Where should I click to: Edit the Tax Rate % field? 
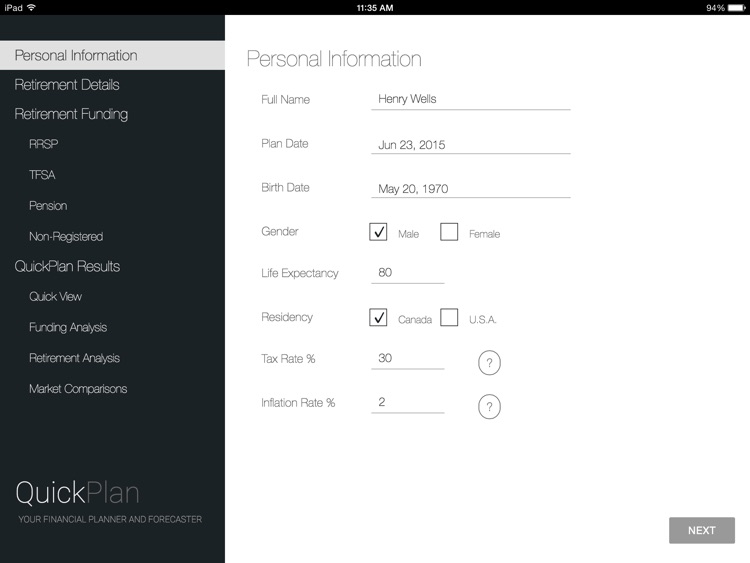click(408, 359)
